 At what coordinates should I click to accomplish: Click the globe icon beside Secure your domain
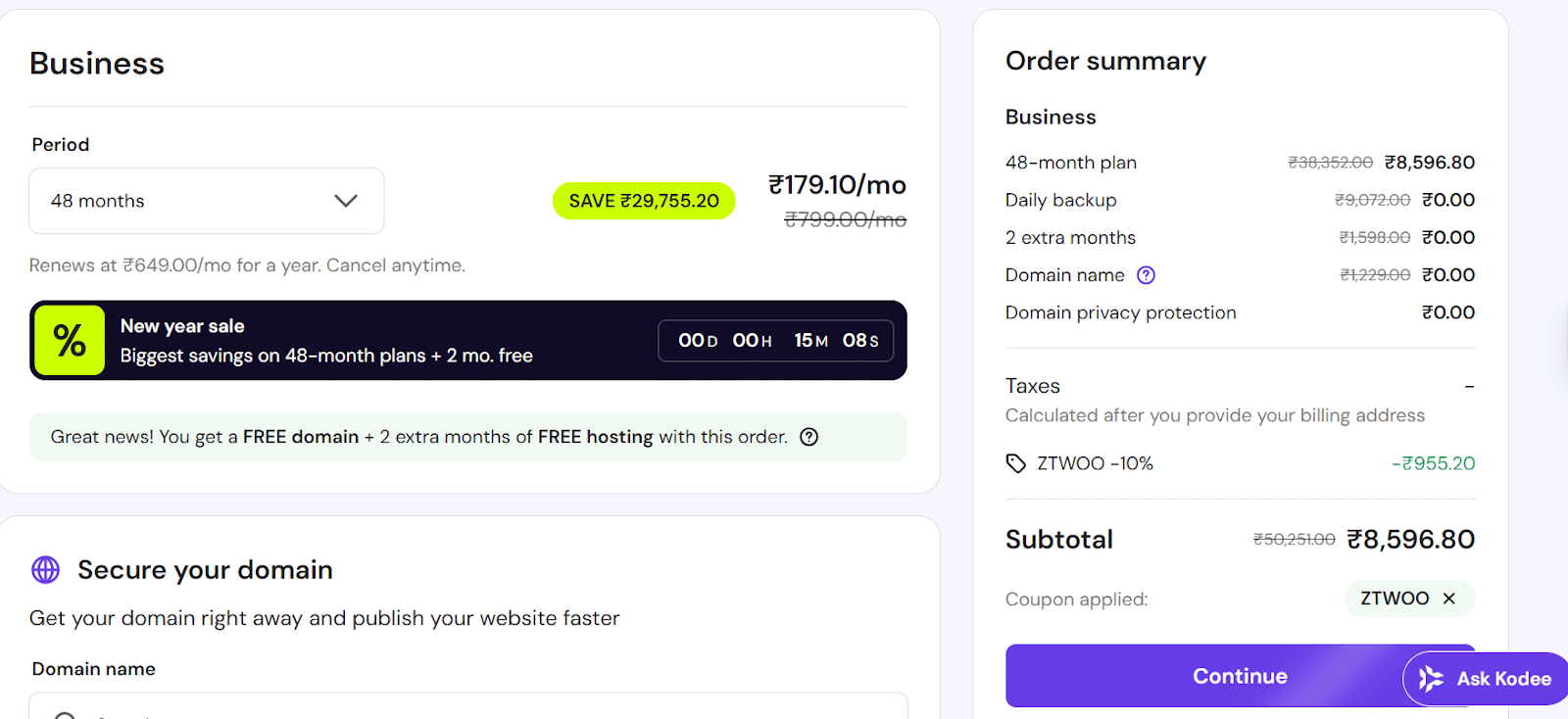coord(45,569)
